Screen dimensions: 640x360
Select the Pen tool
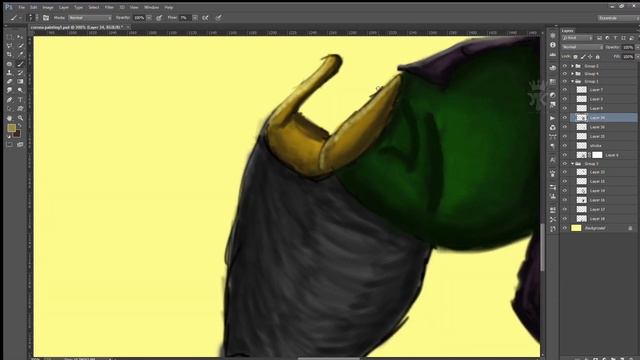[9, 100]
